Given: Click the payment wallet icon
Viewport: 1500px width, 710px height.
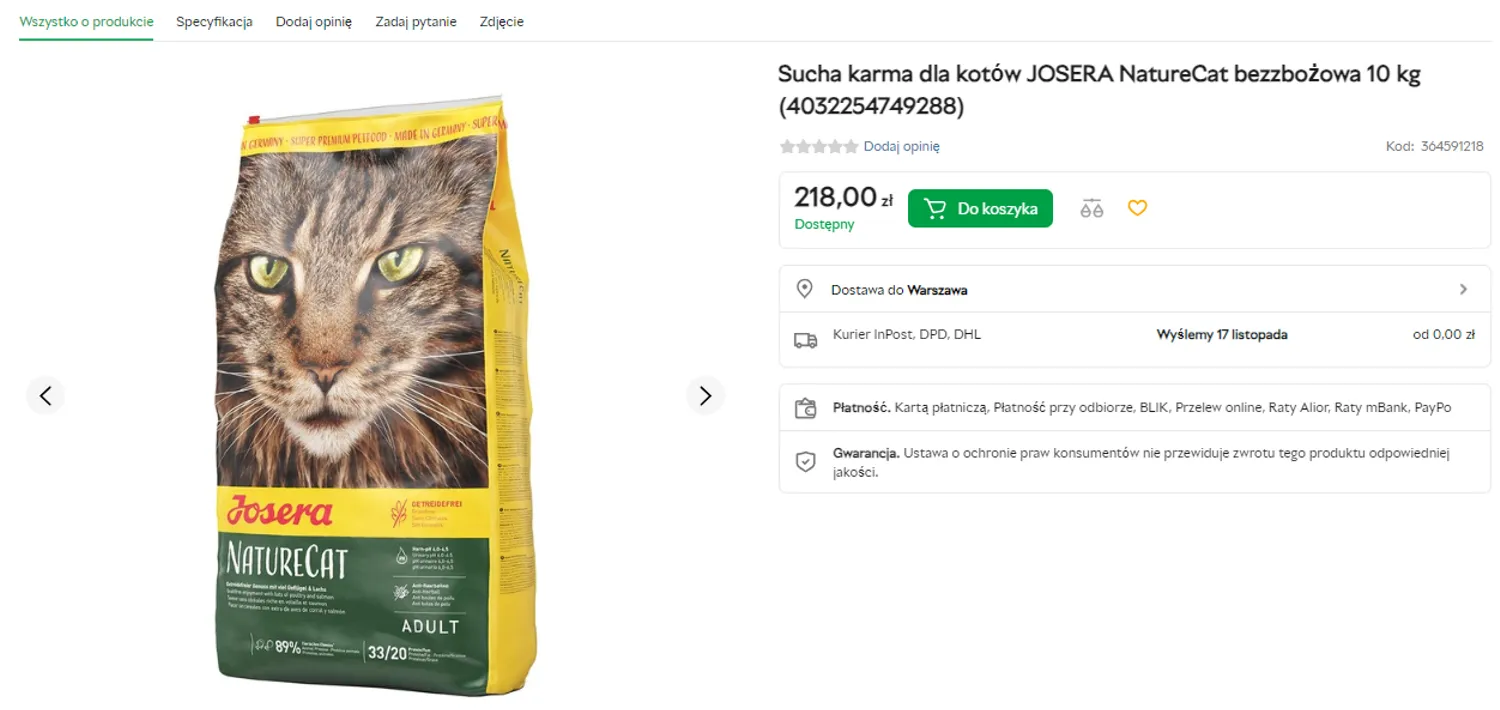Looking at the screenshot, I should coord(805,408).
